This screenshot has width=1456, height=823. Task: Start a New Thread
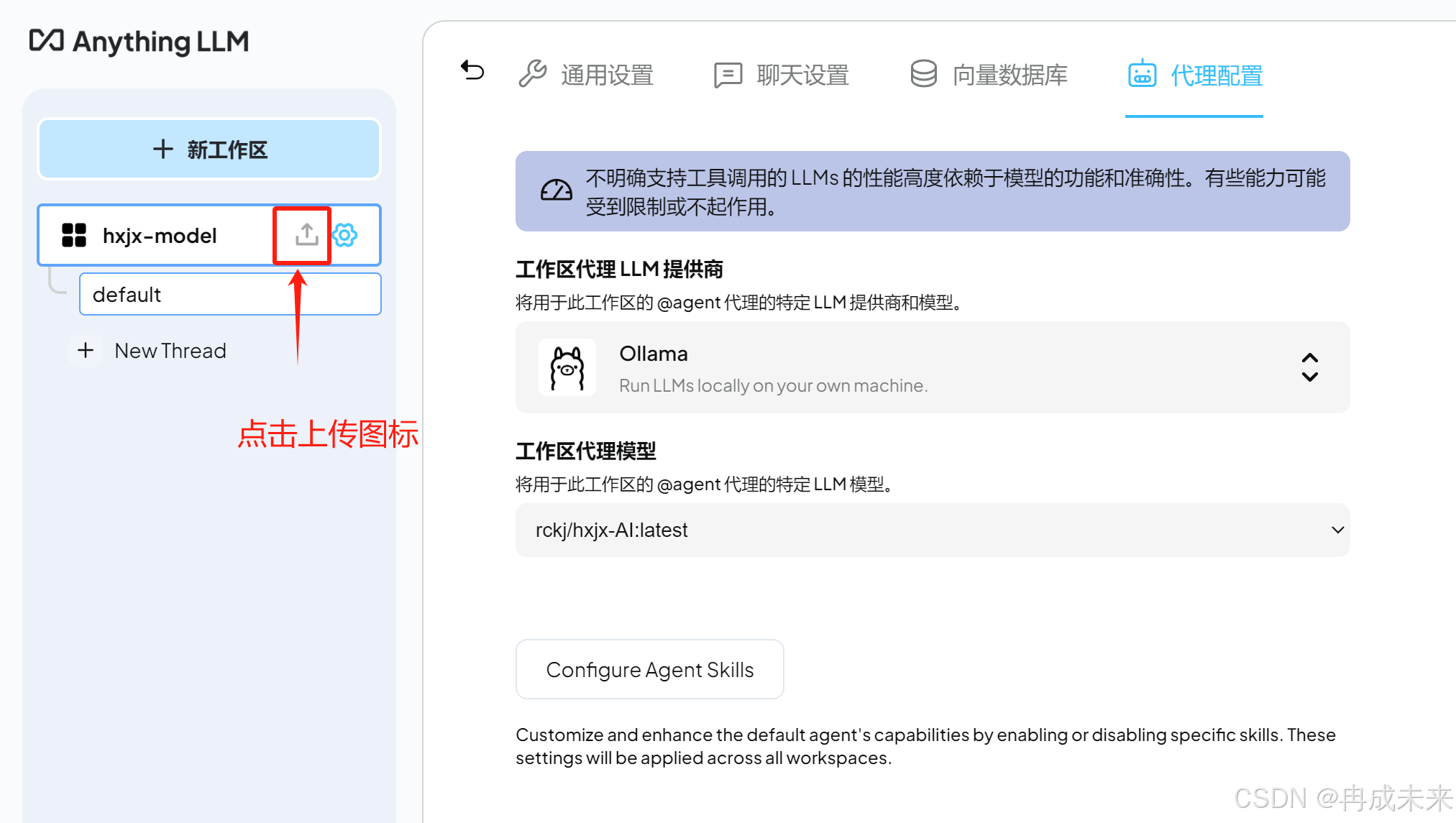[x=170, y=351]
